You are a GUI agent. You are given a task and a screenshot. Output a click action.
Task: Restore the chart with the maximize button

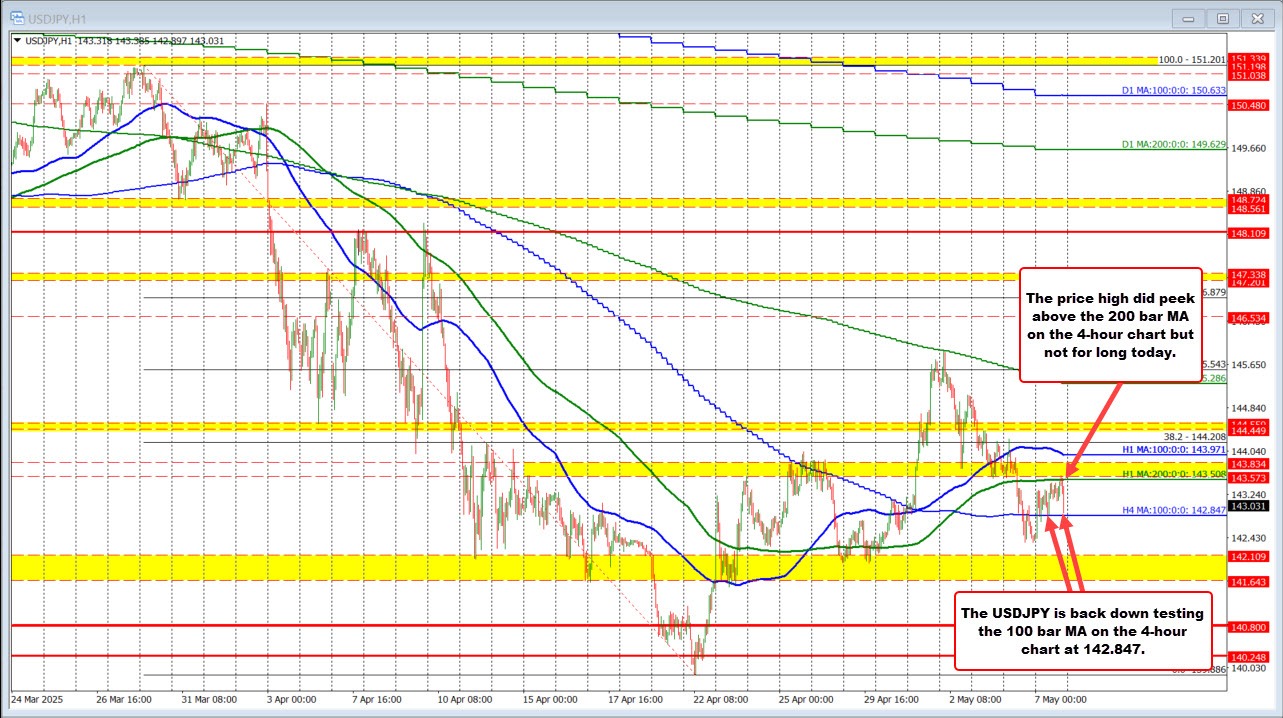[x=1223, y=17]
